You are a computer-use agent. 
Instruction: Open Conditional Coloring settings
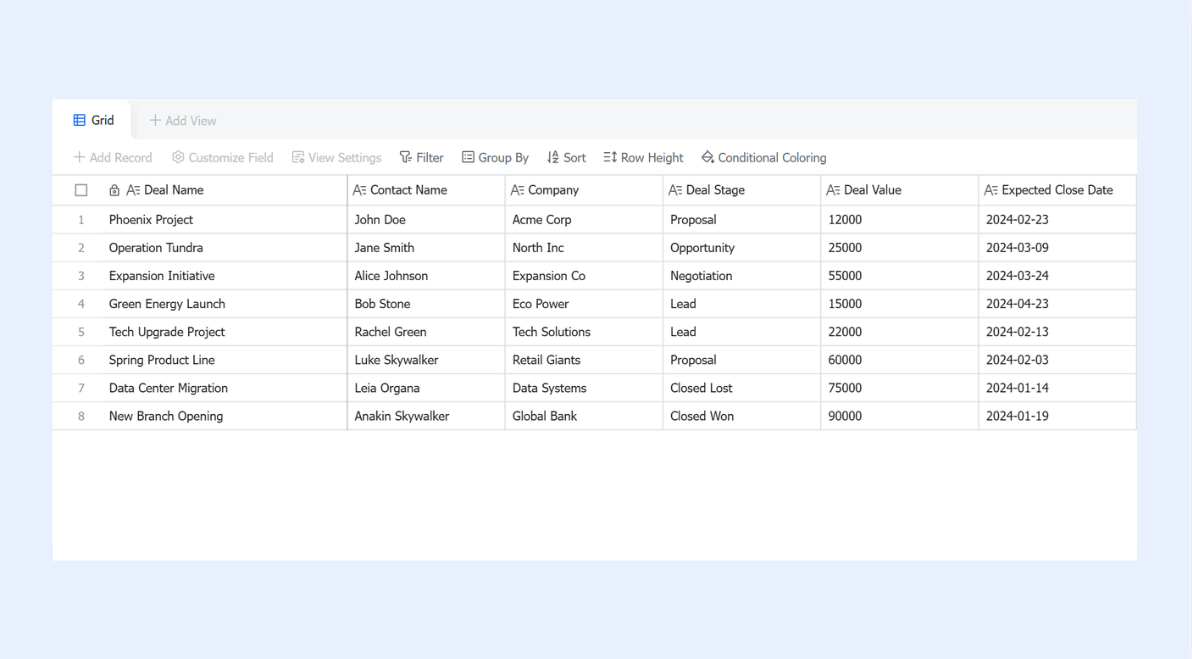pyautogui.click(x=764, y=157)
